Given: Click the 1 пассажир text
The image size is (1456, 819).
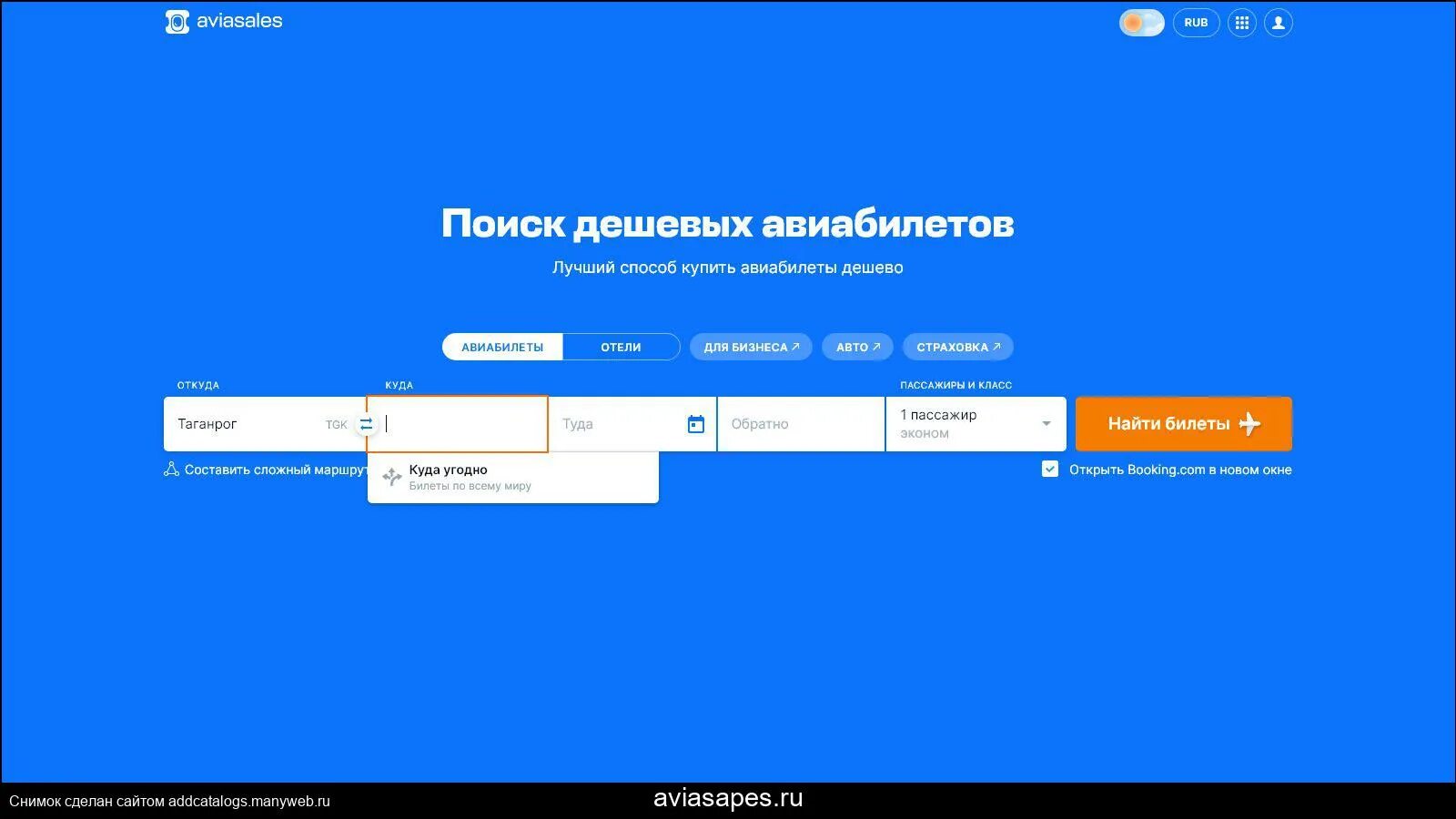Looking at the screenshot, I should [x=938, y=415].
